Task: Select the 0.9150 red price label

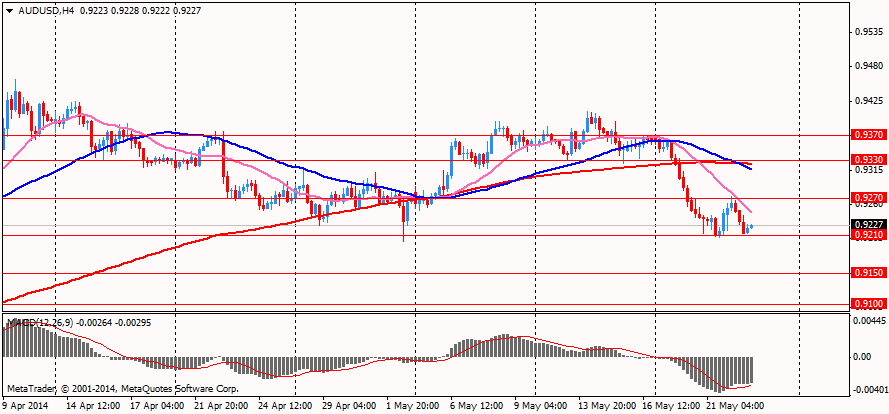Action: 869,273
